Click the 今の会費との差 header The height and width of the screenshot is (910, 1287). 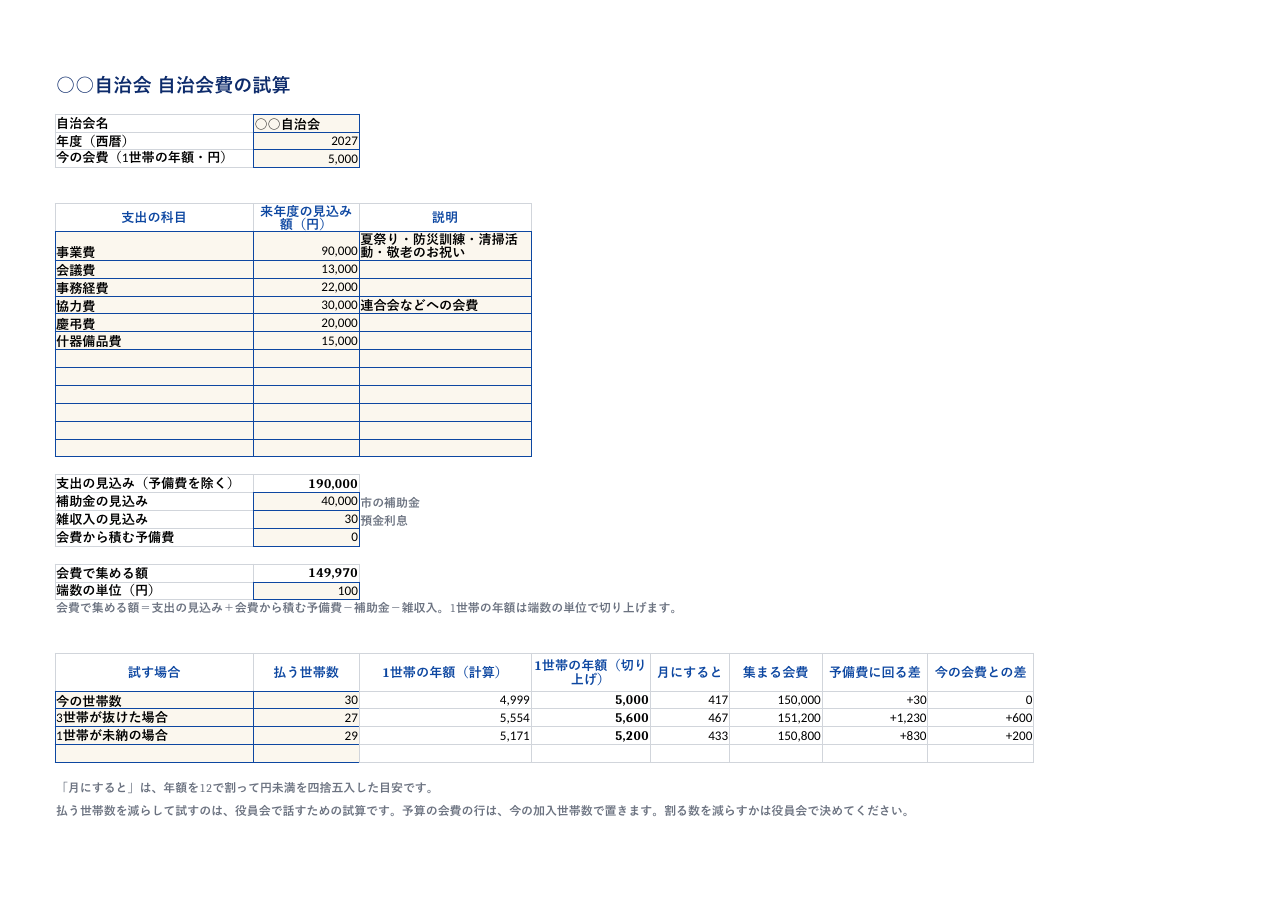point(980,673)
